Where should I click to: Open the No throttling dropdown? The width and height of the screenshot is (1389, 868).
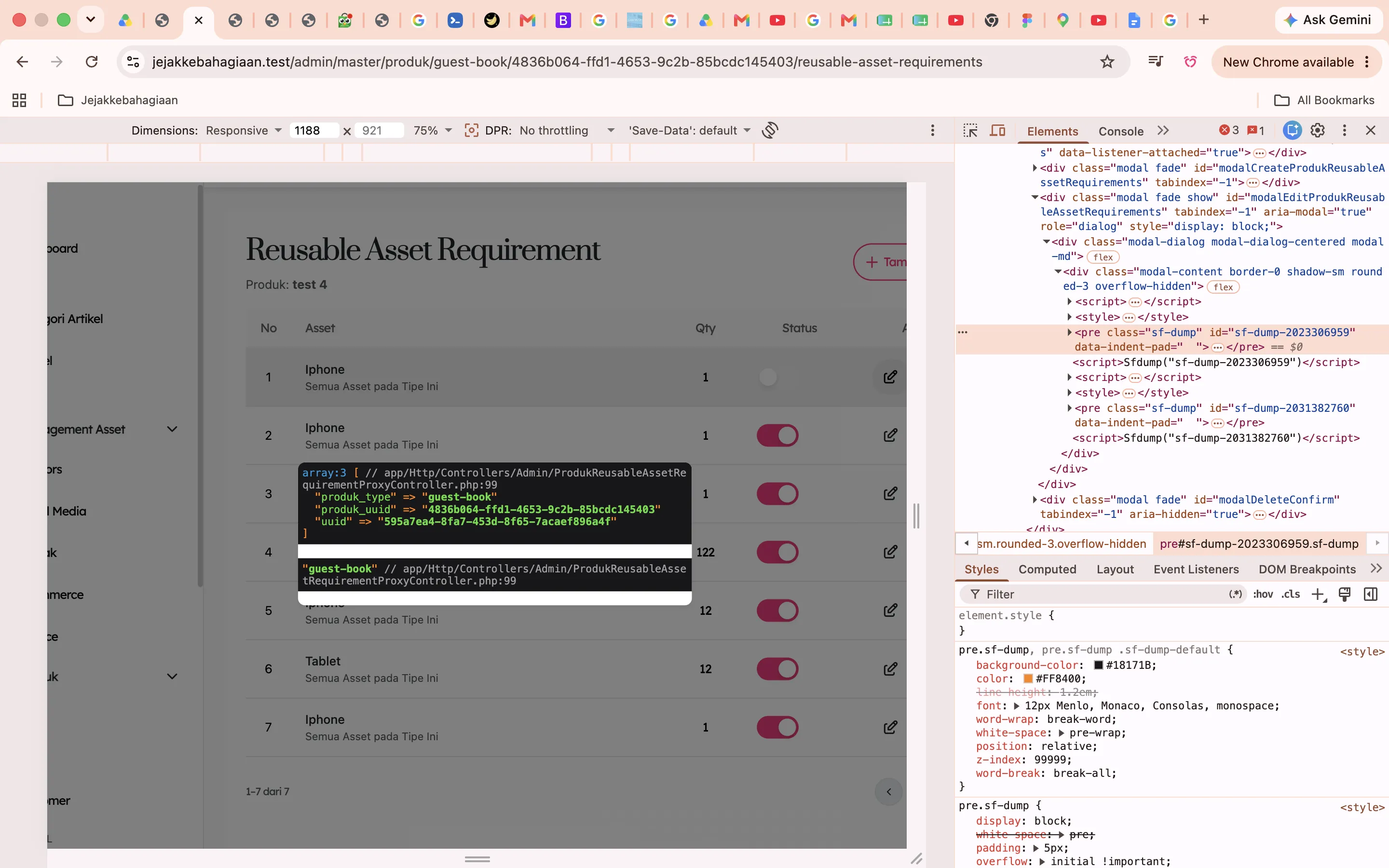click(567, 130)
